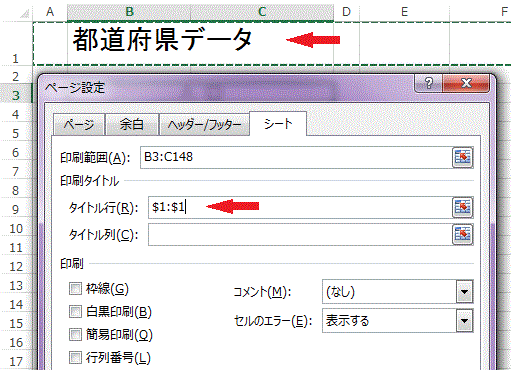Open the コメント dropdown

coord(464,292)
